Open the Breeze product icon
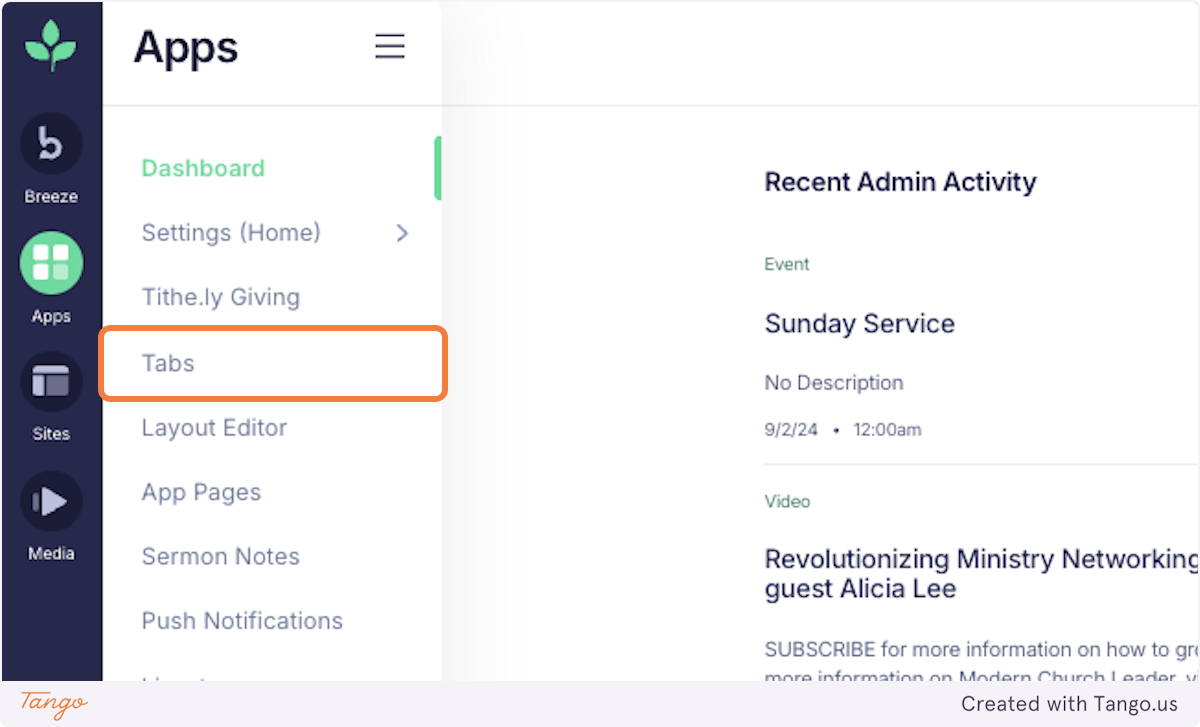 tap(51, 143)
